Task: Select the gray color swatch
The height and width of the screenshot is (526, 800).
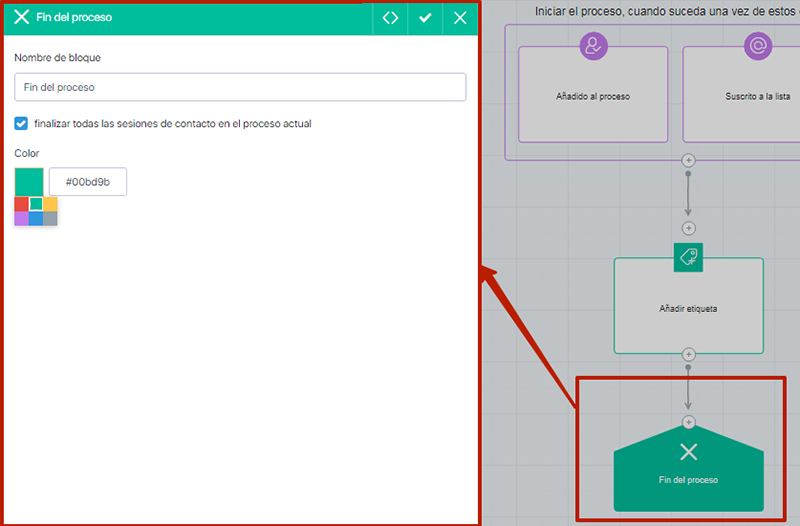Action: 50,218
